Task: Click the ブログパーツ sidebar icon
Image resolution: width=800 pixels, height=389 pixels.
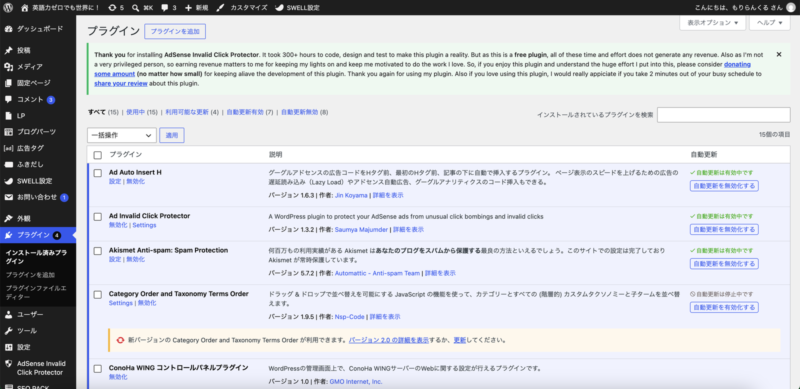Action: coord(8,132)
